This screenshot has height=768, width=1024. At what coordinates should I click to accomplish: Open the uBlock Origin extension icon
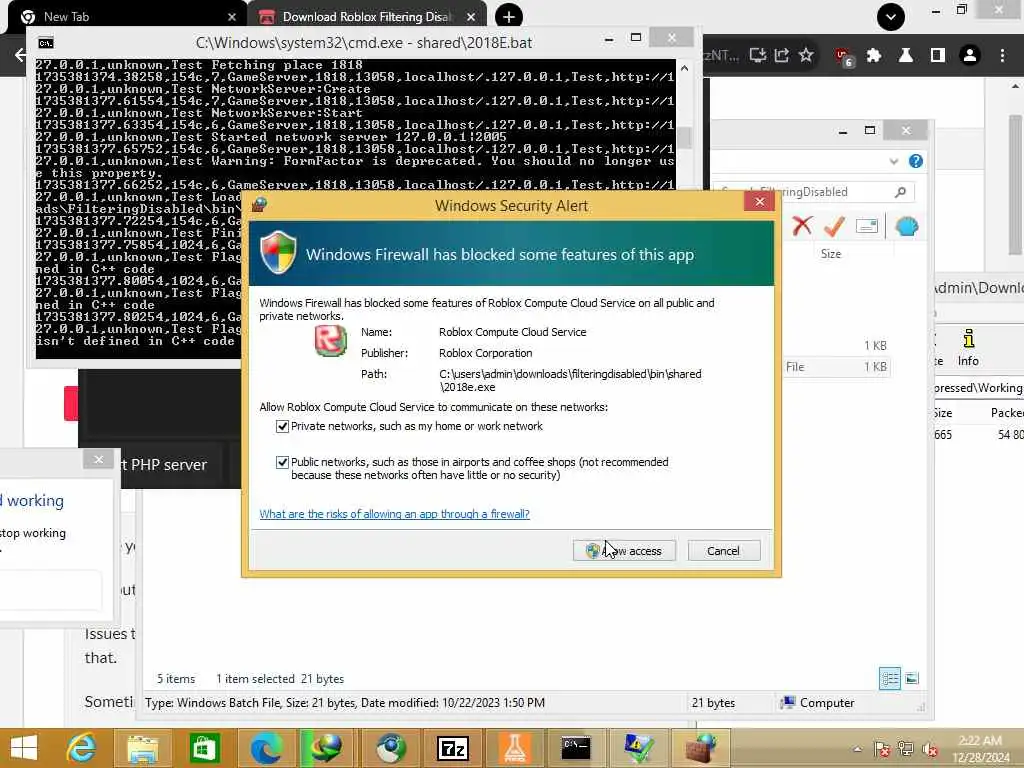click(x=843, y=56)
